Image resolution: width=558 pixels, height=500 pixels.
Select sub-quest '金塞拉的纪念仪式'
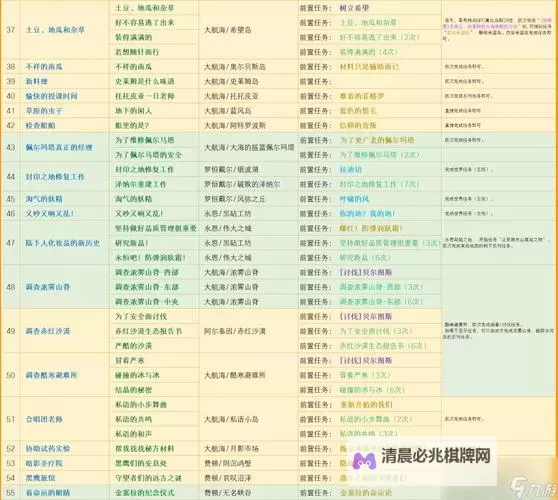tap(144, 493)
